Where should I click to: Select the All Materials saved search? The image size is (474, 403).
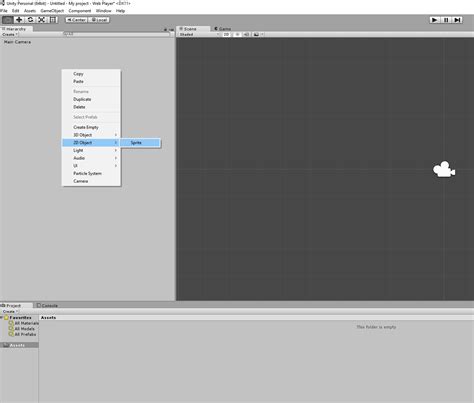click(x=24, y=323)
